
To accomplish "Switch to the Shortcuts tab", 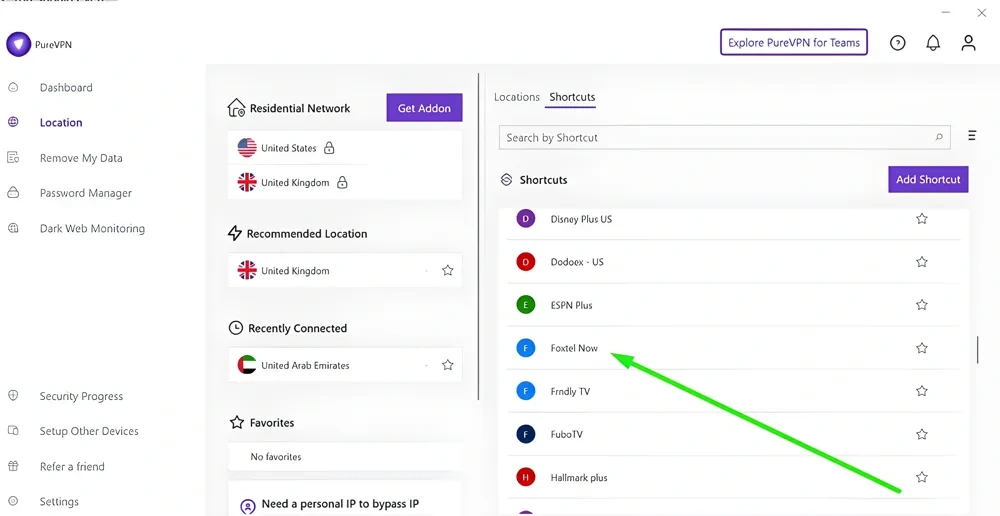I will click(572, 97).
